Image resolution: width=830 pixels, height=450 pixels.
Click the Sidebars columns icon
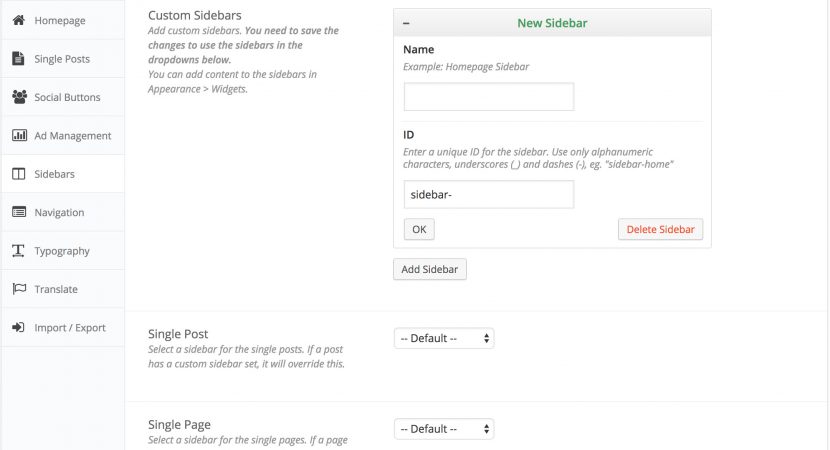click(x=19, y=174)
